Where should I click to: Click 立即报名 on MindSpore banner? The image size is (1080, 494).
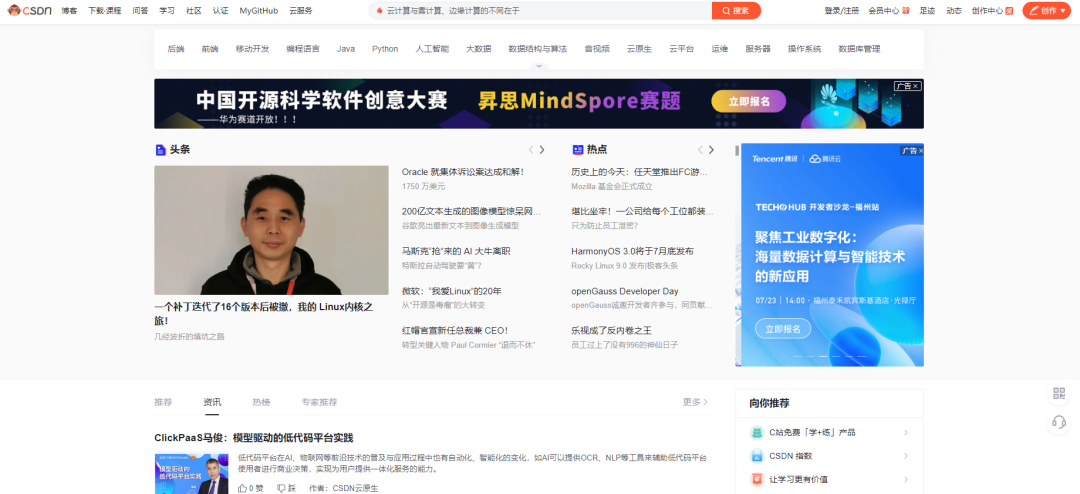tap(749, 102)
